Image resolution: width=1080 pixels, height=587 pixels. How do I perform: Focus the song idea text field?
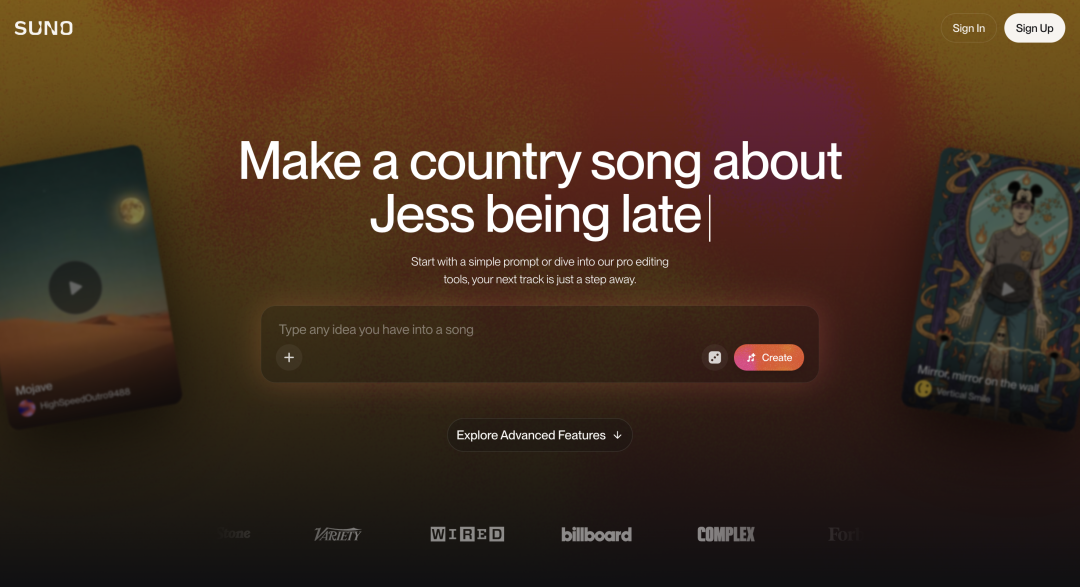click(539, 330)
